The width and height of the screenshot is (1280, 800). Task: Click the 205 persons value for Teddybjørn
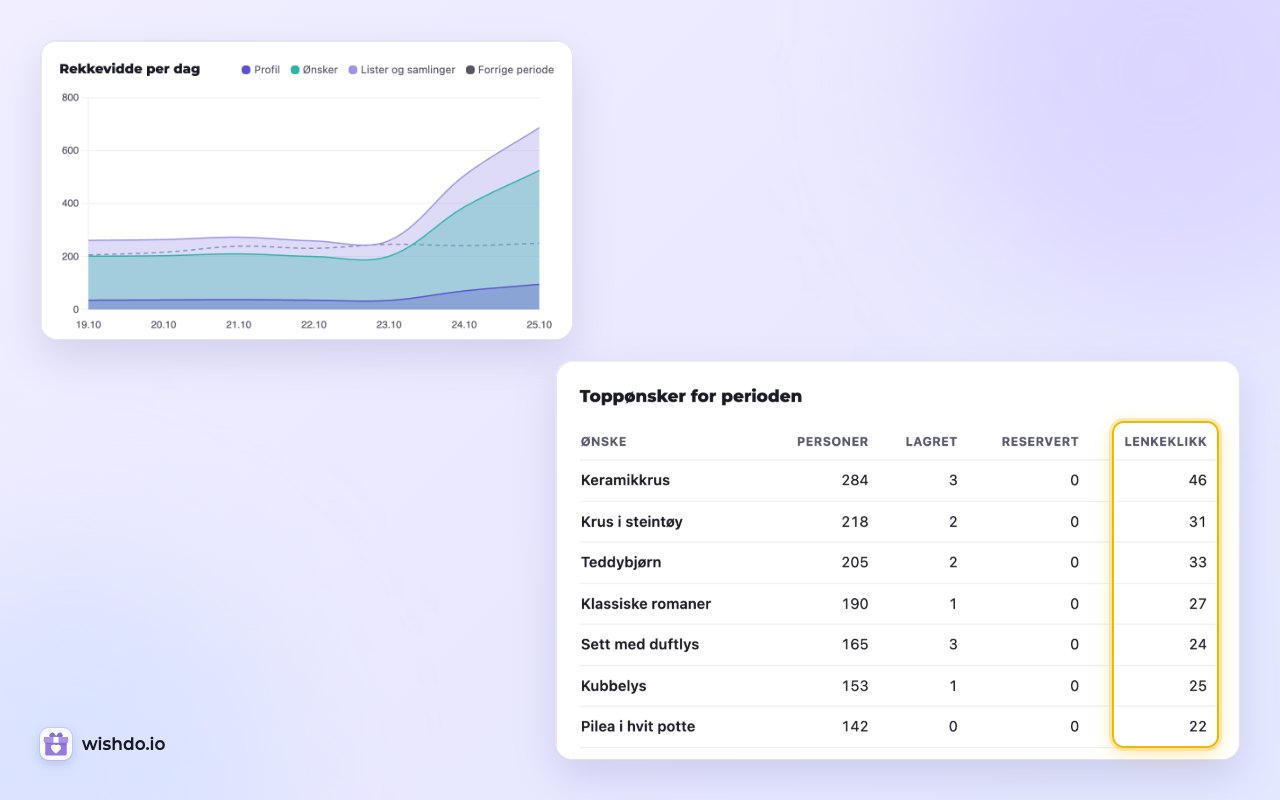coord(855,562)
